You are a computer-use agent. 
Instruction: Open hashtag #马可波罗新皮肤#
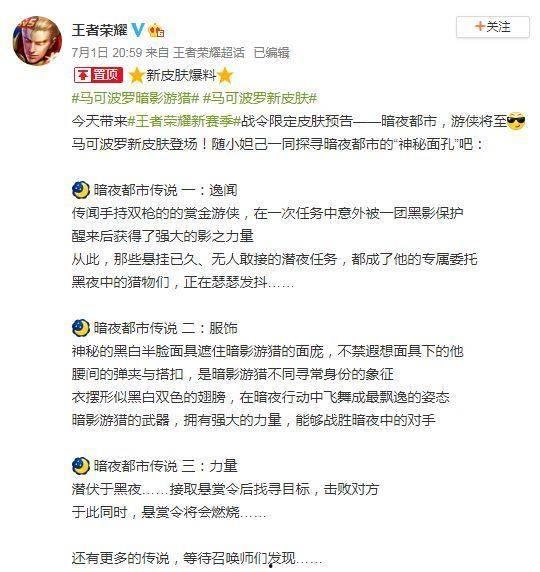[x=260, y=98]
